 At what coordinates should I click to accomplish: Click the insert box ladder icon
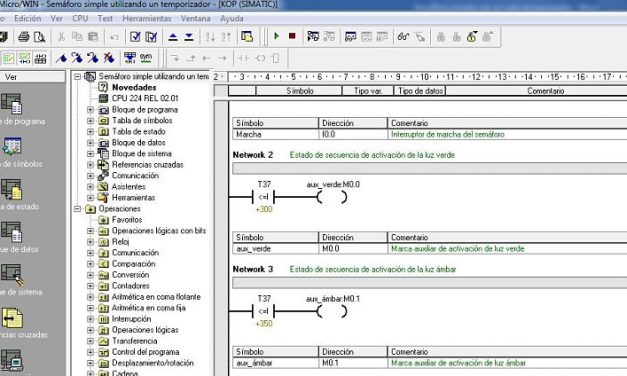coord(276,58)
